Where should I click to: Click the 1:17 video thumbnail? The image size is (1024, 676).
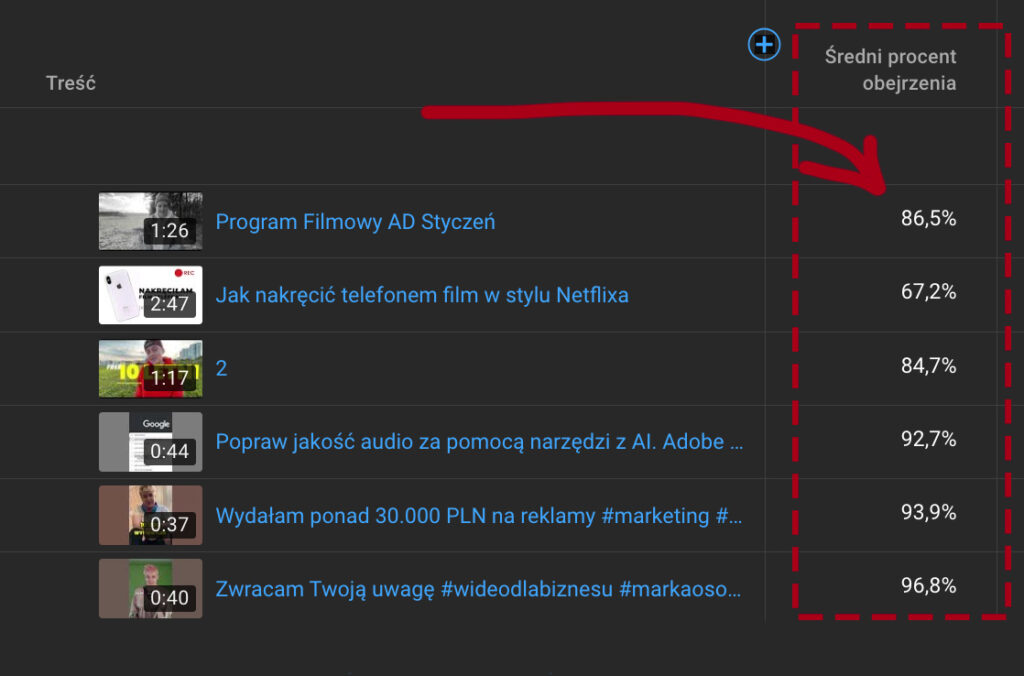coord(150,368)
